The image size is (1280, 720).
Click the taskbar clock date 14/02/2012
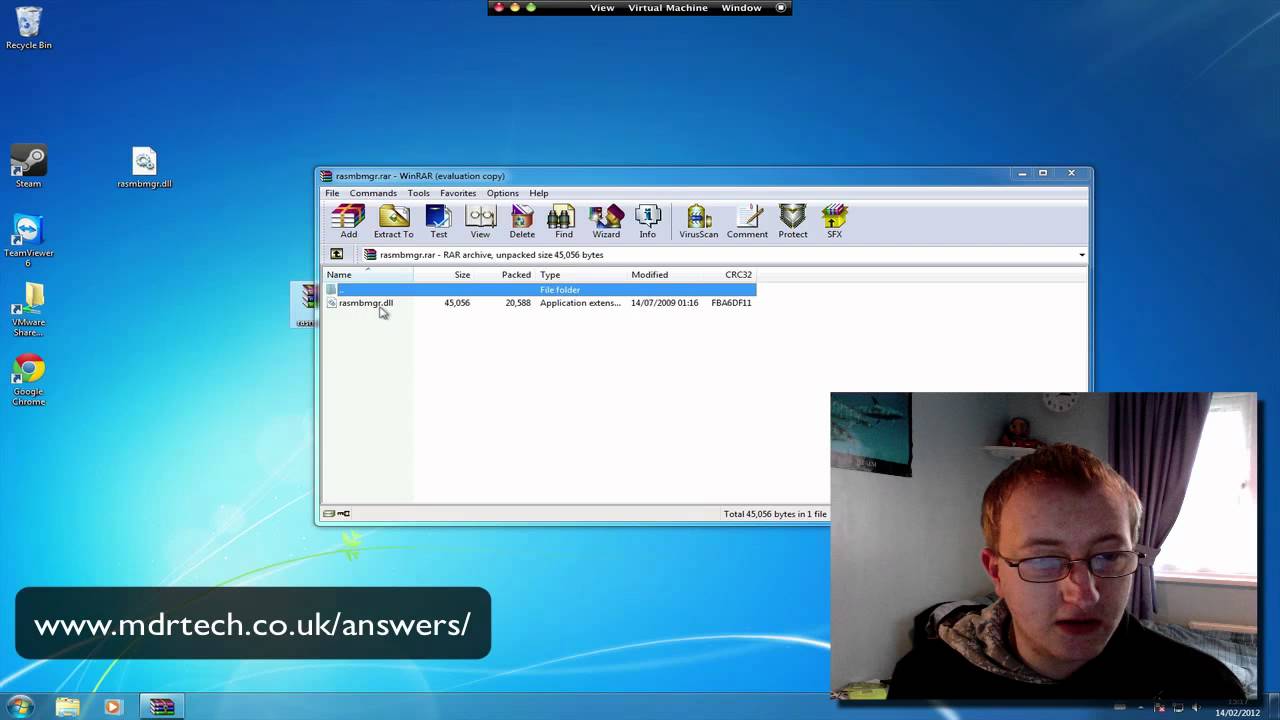pos(1237,713)
